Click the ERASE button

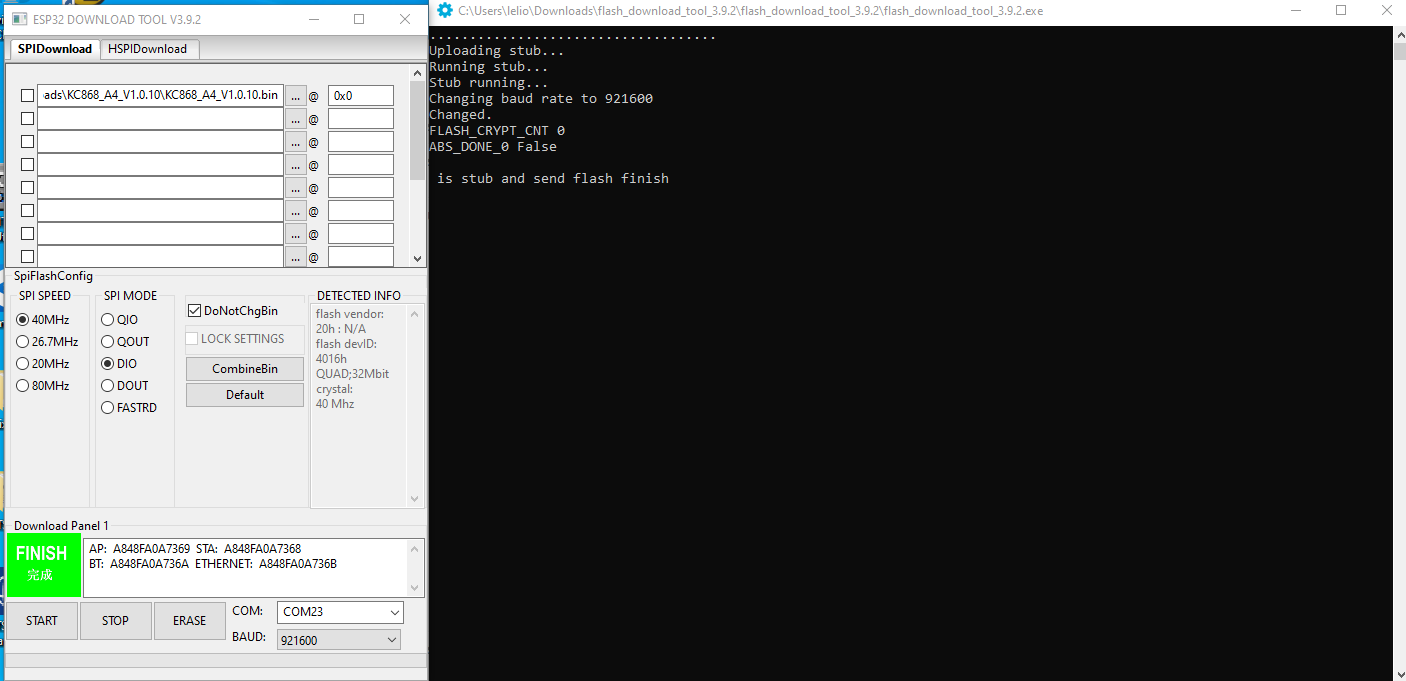[189, 621]
